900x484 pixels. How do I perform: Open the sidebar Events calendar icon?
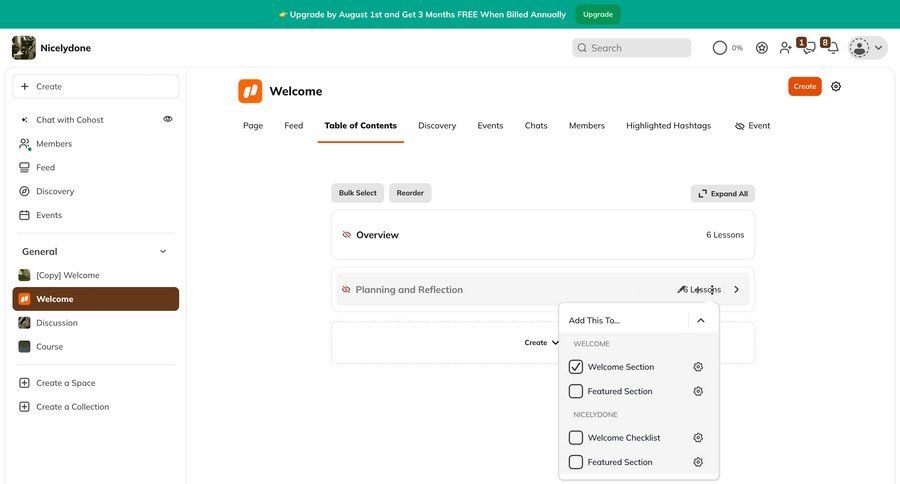[24, 215]
